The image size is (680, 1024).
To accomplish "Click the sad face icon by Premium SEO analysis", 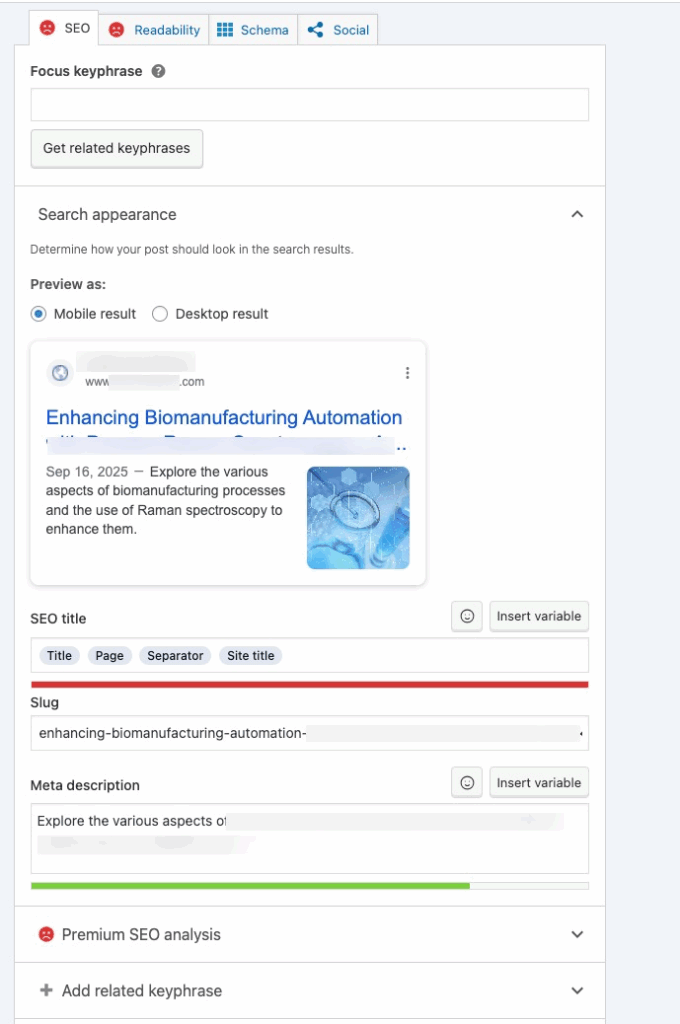I will 46,935.
